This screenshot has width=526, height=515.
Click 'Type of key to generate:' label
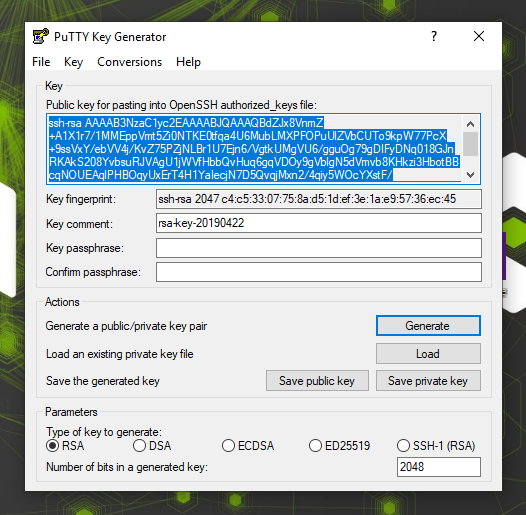pos(104,432)
